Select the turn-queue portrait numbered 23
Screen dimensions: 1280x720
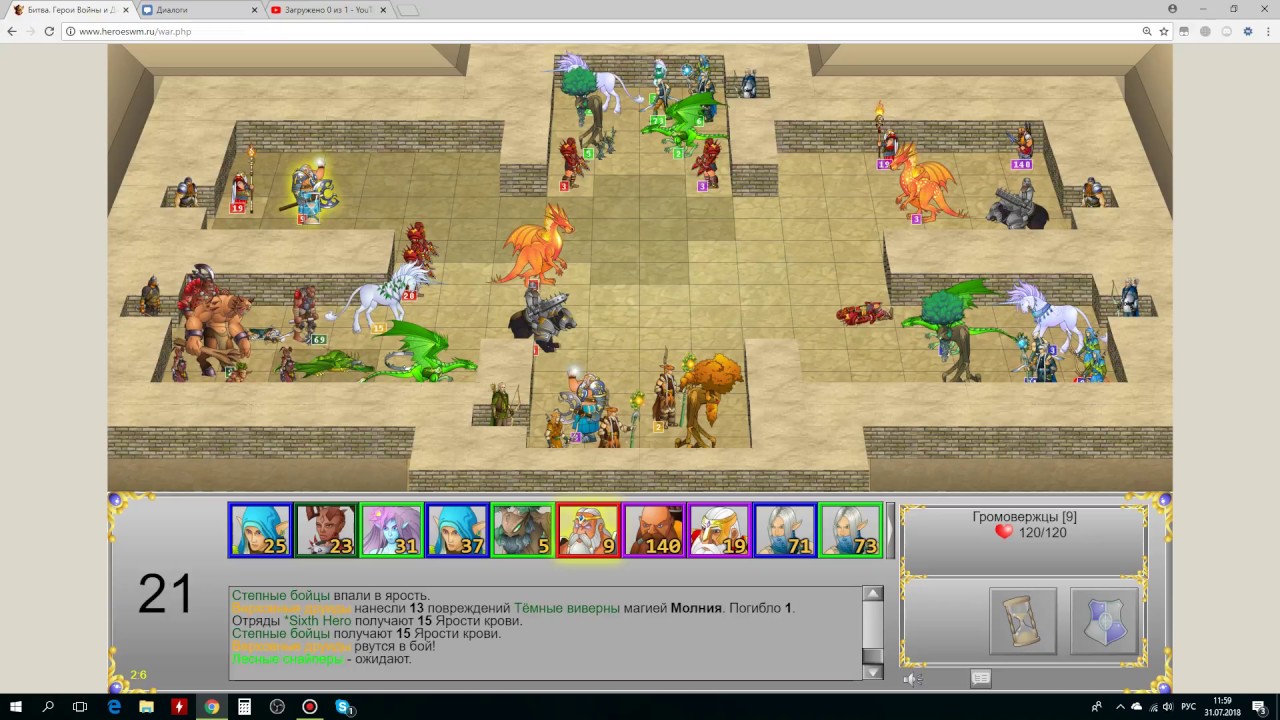[x=326, y=530]
